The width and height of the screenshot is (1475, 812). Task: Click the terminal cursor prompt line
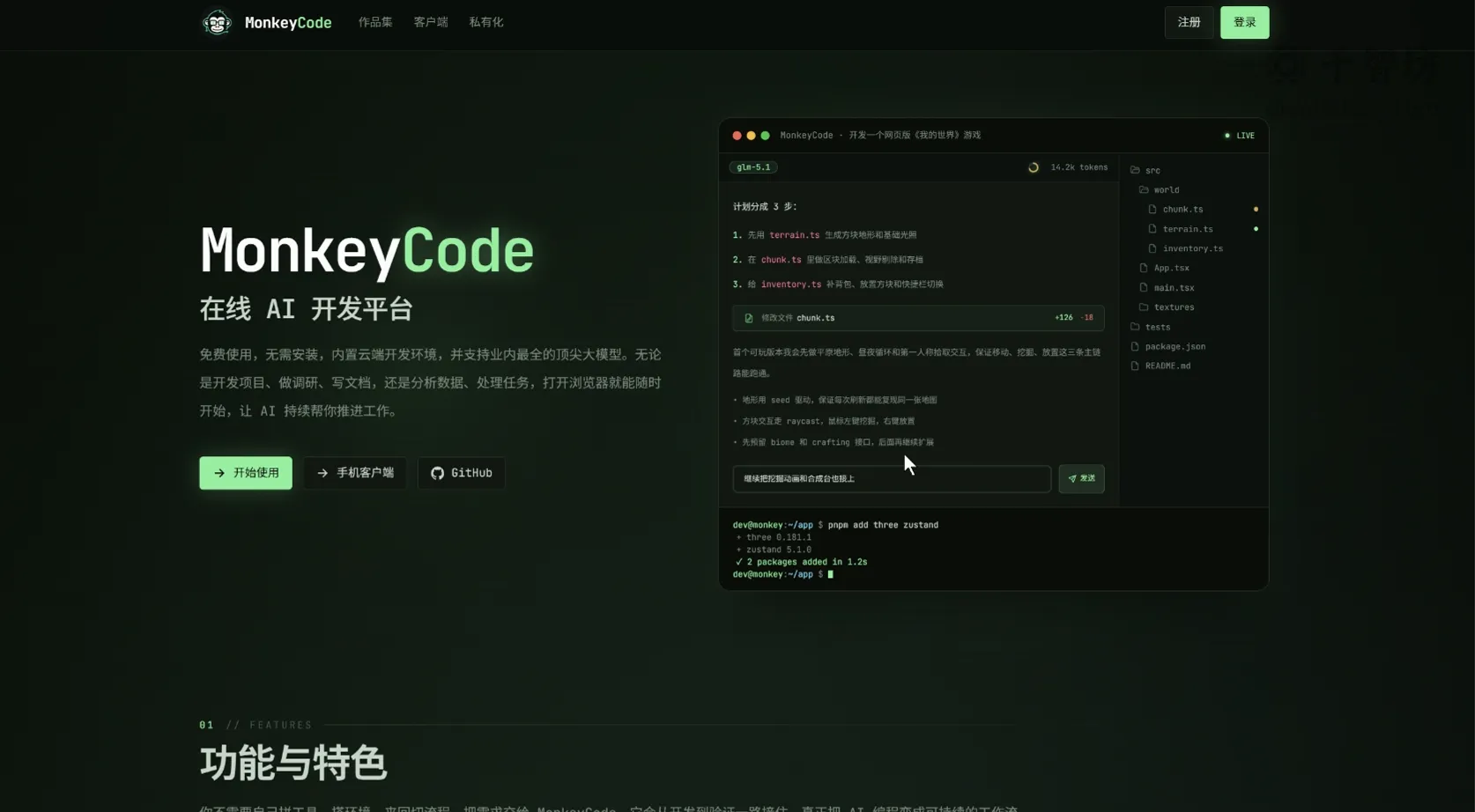pyautogui.click(x=782, y=574)
